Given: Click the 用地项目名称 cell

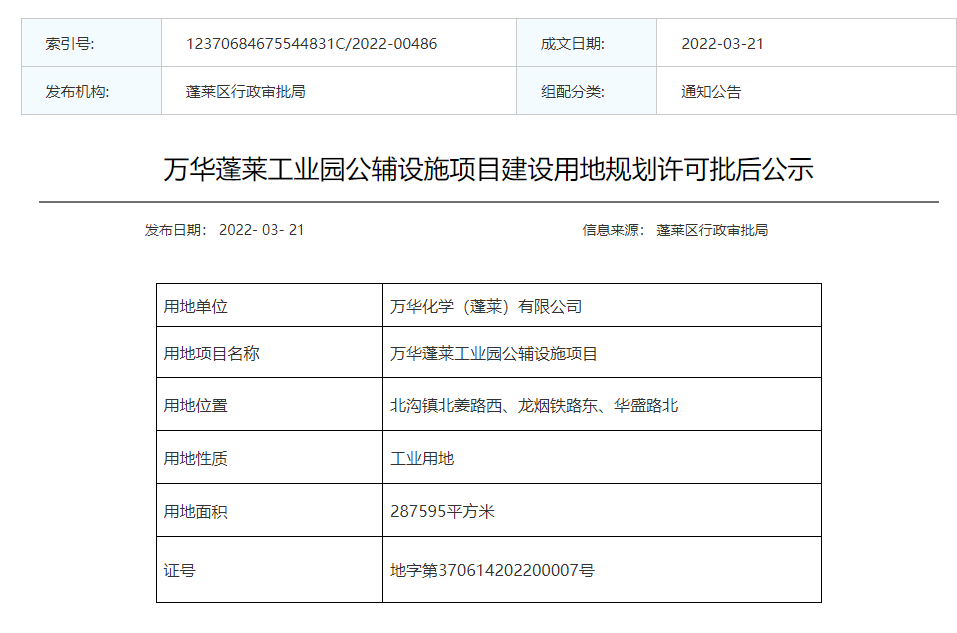Looking at the screenshot, I should click(269, 352).
